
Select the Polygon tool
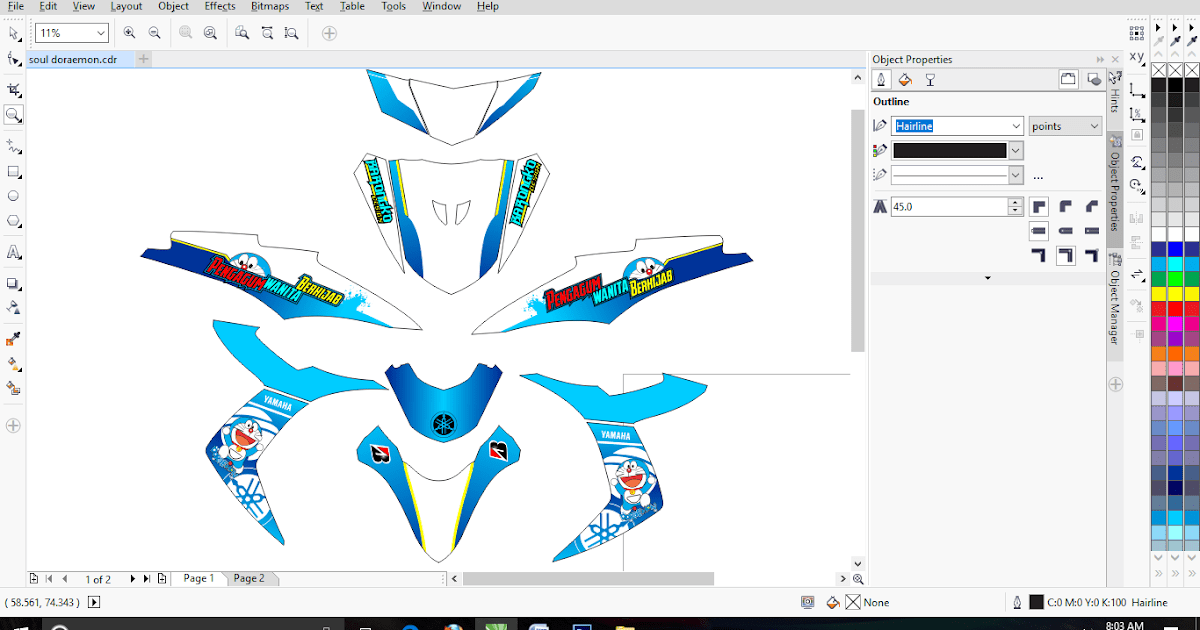[x=13, y=221]
